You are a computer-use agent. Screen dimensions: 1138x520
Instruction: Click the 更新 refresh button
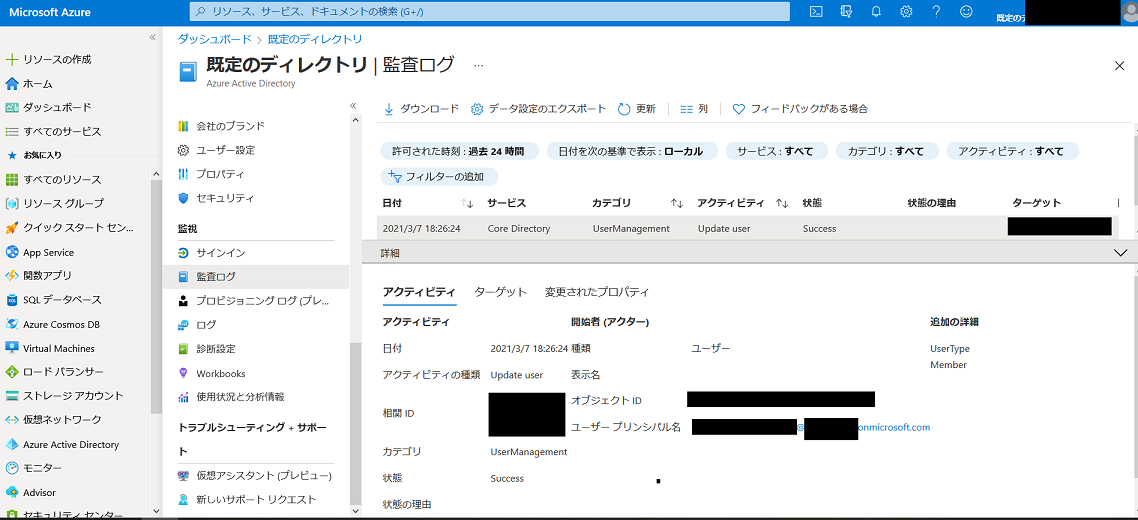636,109
